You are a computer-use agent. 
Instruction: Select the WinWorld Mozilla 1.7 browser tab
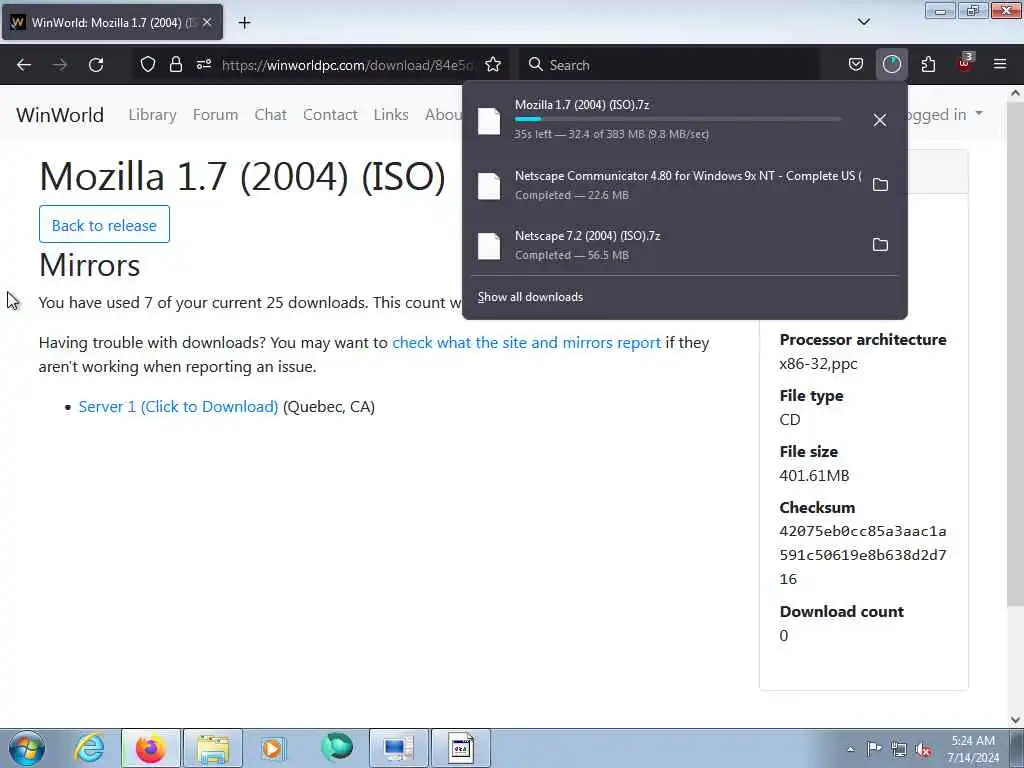[112, 22]
